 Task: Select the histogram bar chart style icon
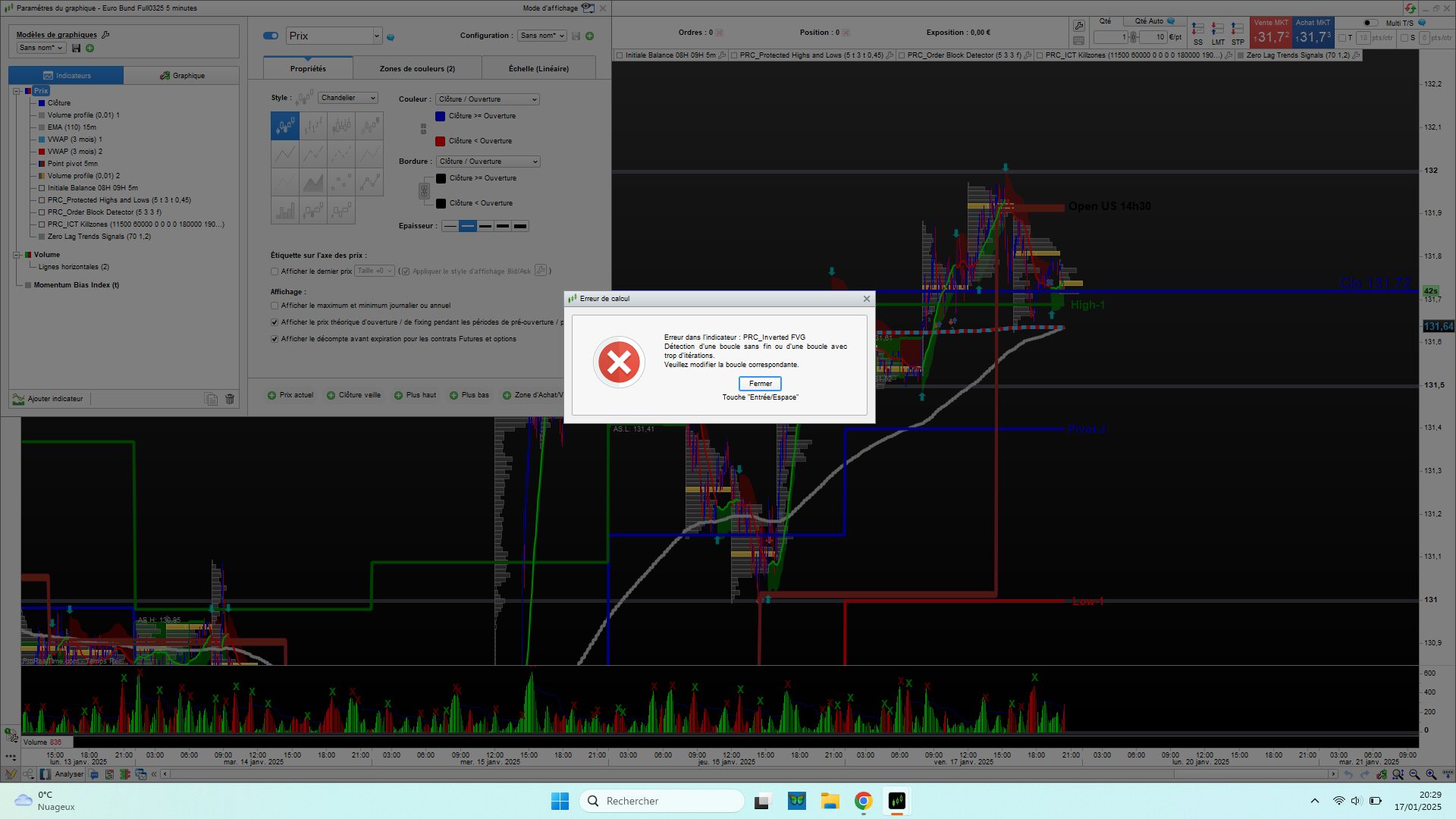click(x=284, y=211)
